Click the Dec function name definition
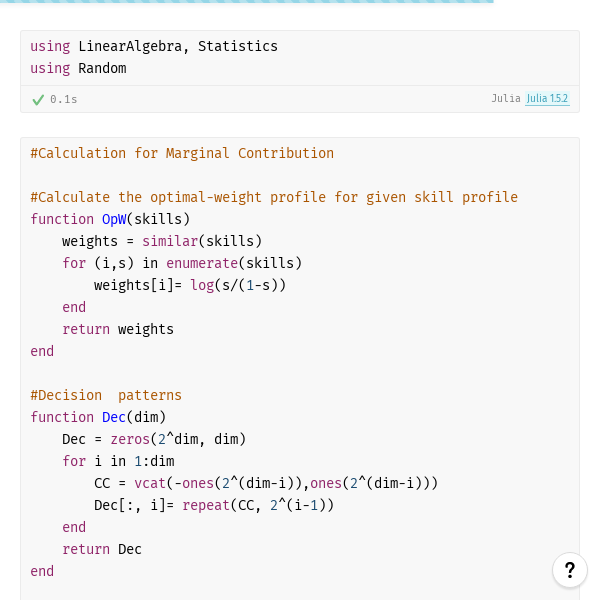 coord(114,417)
